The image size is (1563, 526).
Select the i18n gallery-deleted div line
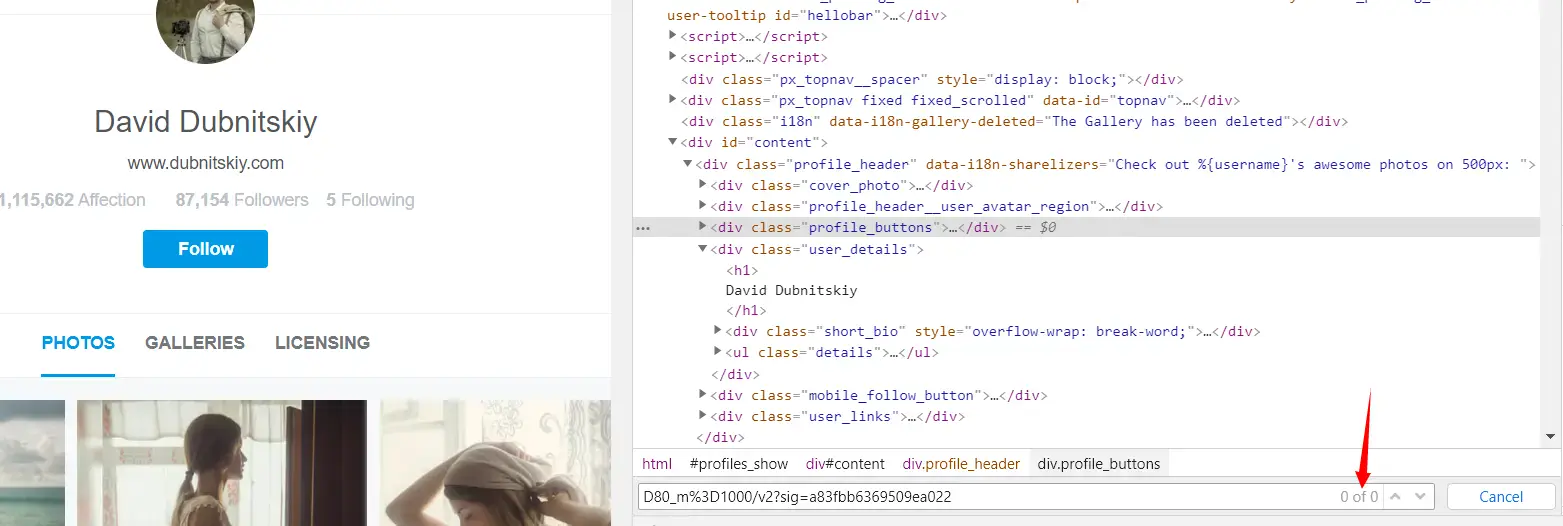[1014, 122]
